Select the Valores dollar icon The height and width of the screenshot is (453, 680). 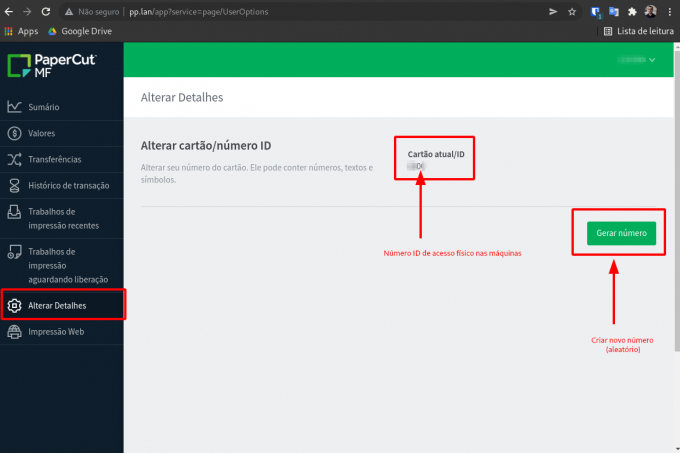(14, 133)
